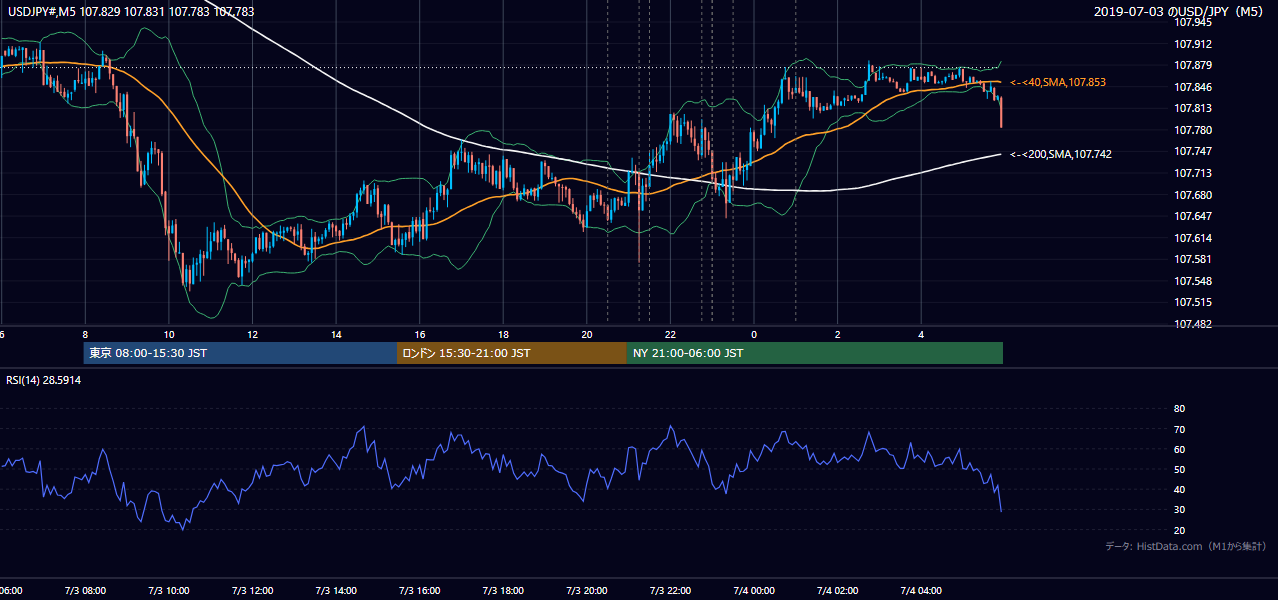Click the NY 21:00-06:00 JST session bar
1278x600 pixels.
coord(815,353)
